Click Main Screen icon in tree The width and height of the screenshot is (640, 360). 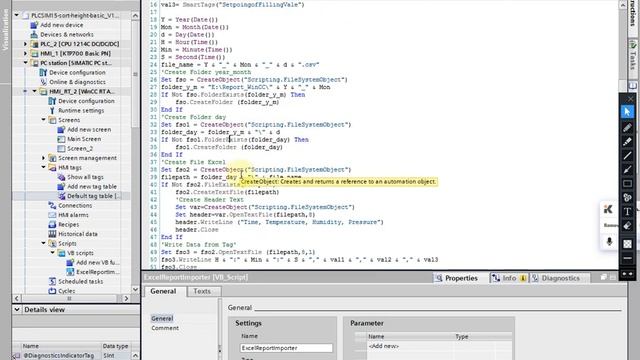61,139
